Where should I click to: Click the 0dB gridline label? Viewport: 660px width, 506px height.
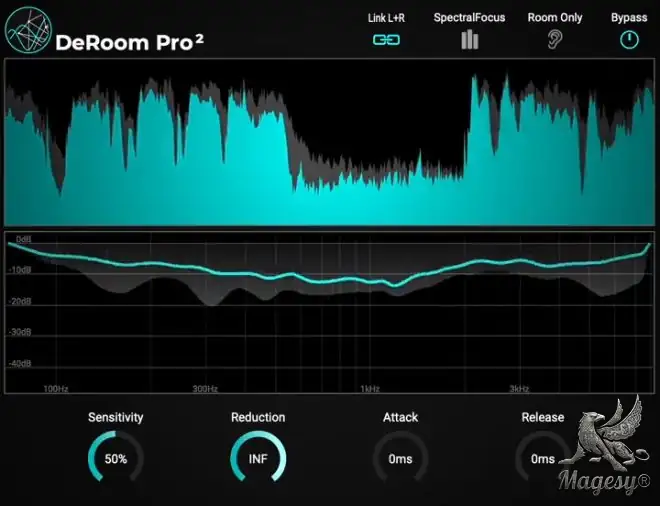tap(24, 240)
